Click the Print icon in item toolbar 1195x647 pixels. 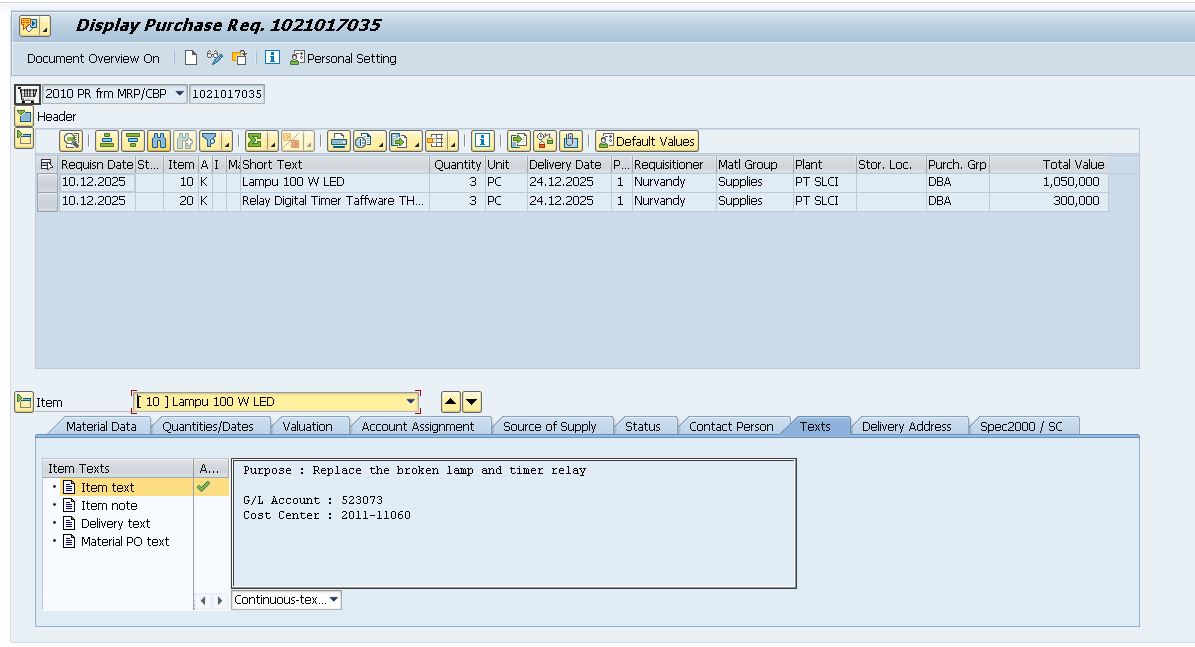coord(339,141)
